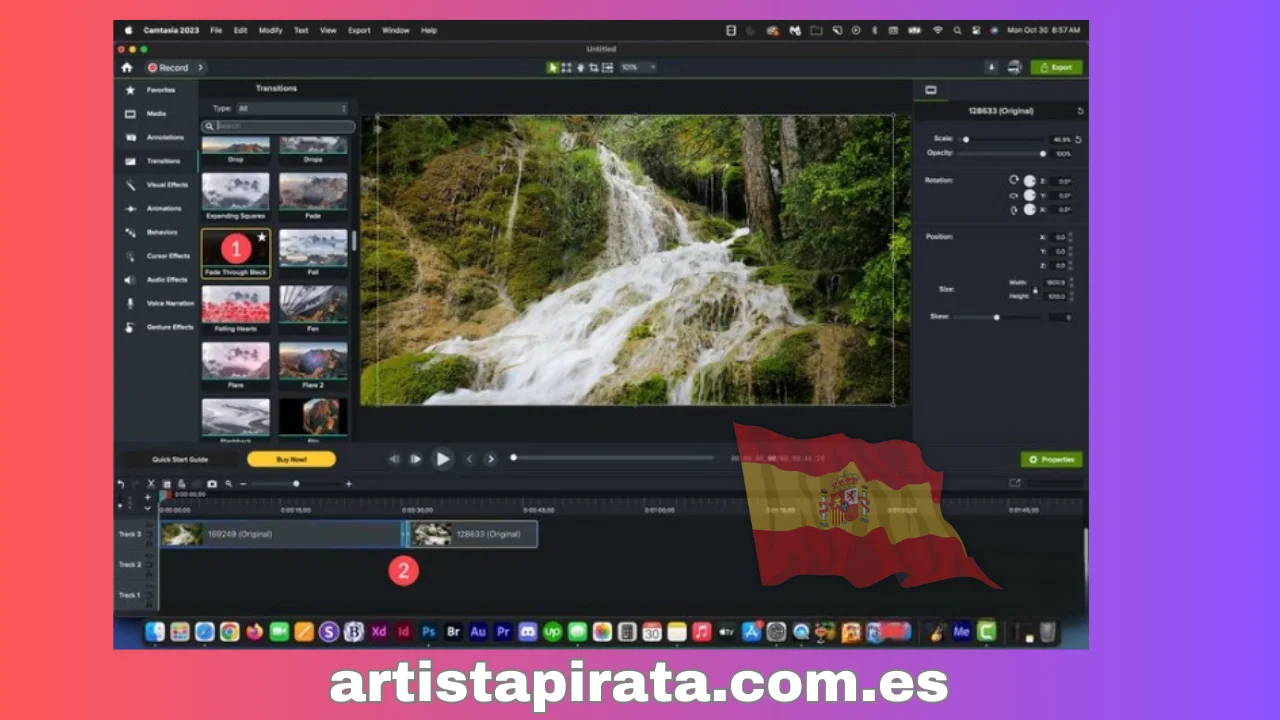Open Animations in the tools sidebar
This screenshot has width=1280, height=720.
click(158, 209)
